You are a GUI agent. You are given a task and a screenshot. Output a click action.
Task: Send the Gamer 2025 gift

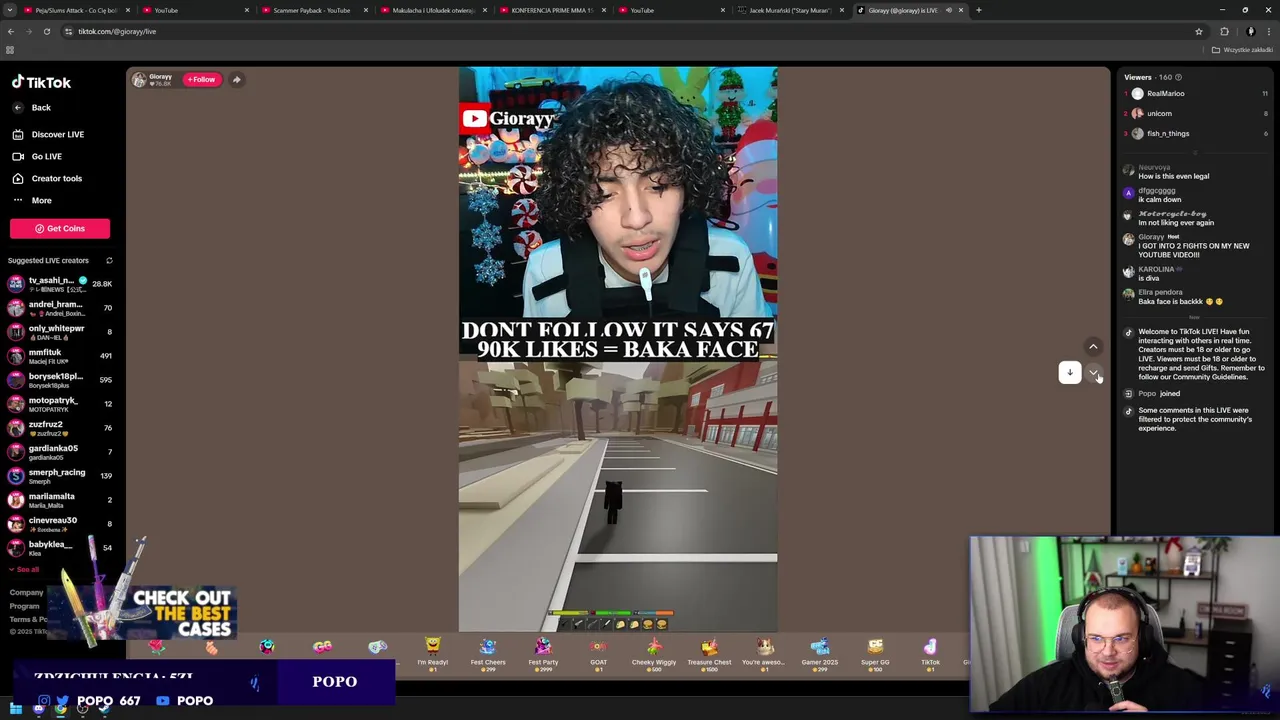819,653
